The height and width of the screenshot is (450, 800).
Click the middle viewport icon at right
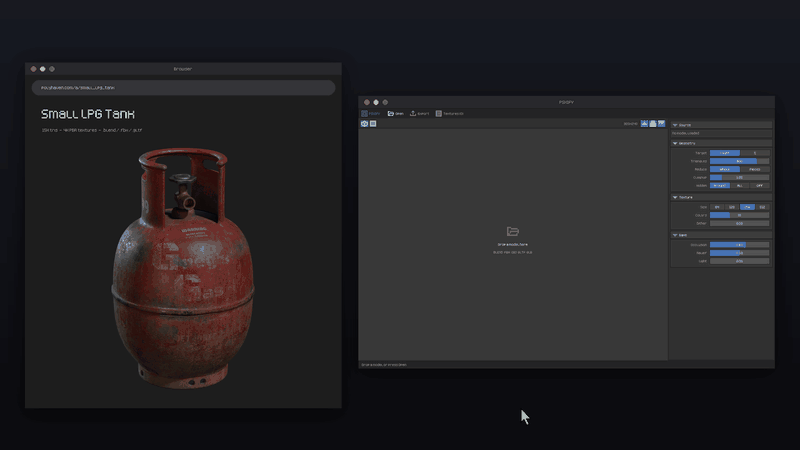pos(653,123)
